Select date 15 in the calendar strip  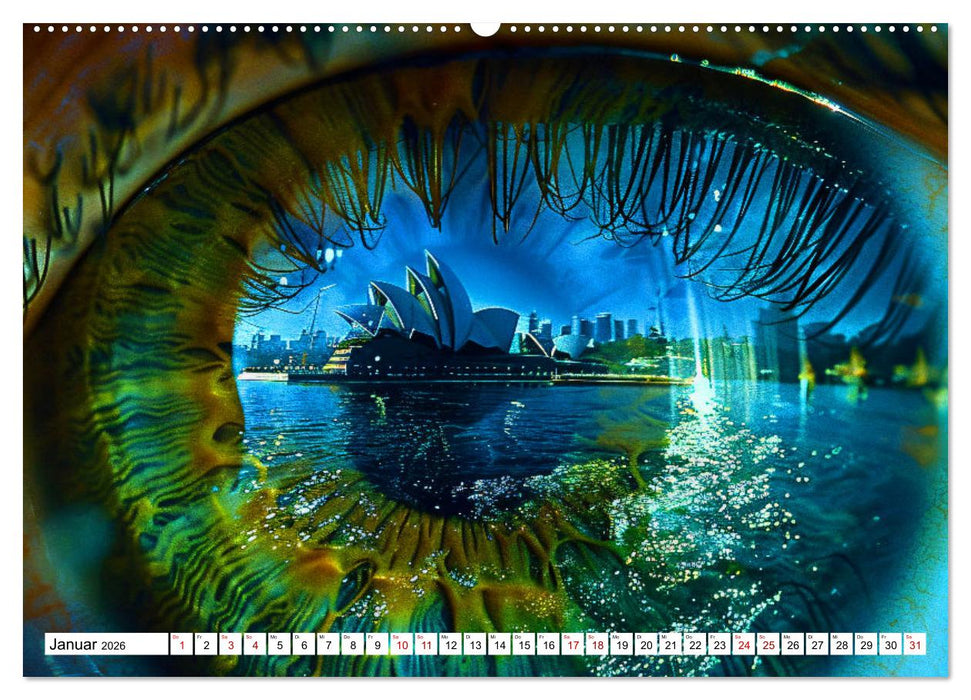[x=524, y=645]
